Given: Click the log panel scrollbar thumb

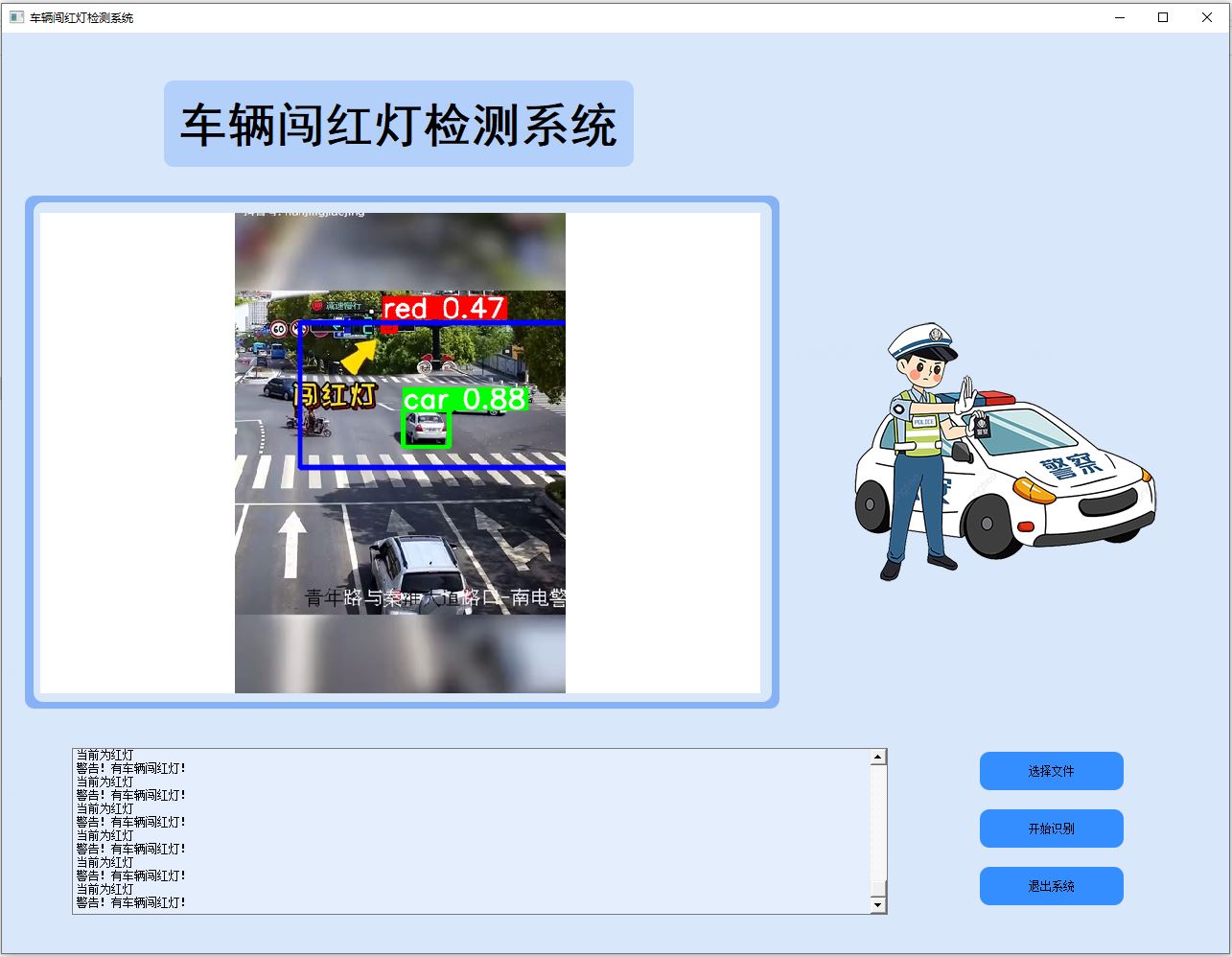Looking at the screenshot, I should 878,888.
